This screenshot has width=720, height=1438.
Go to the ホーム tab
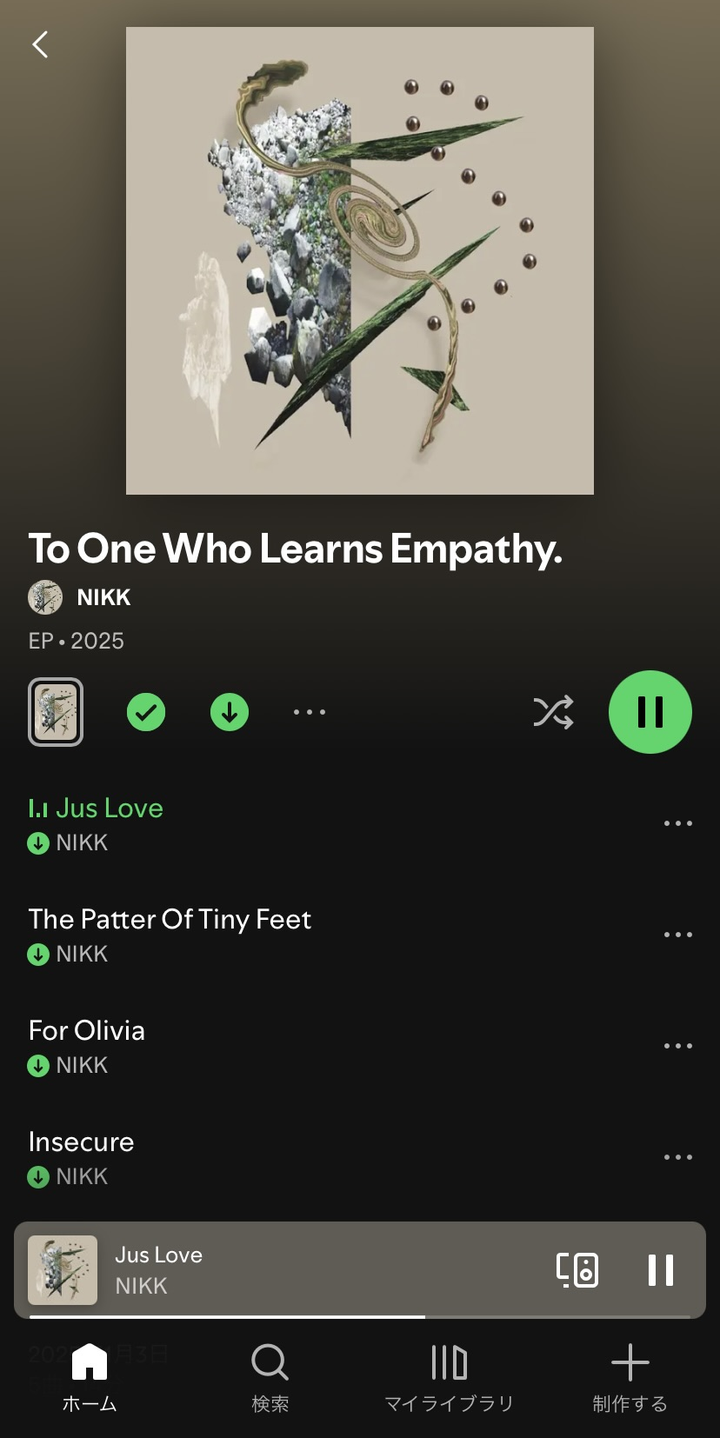click(90, 1377)
